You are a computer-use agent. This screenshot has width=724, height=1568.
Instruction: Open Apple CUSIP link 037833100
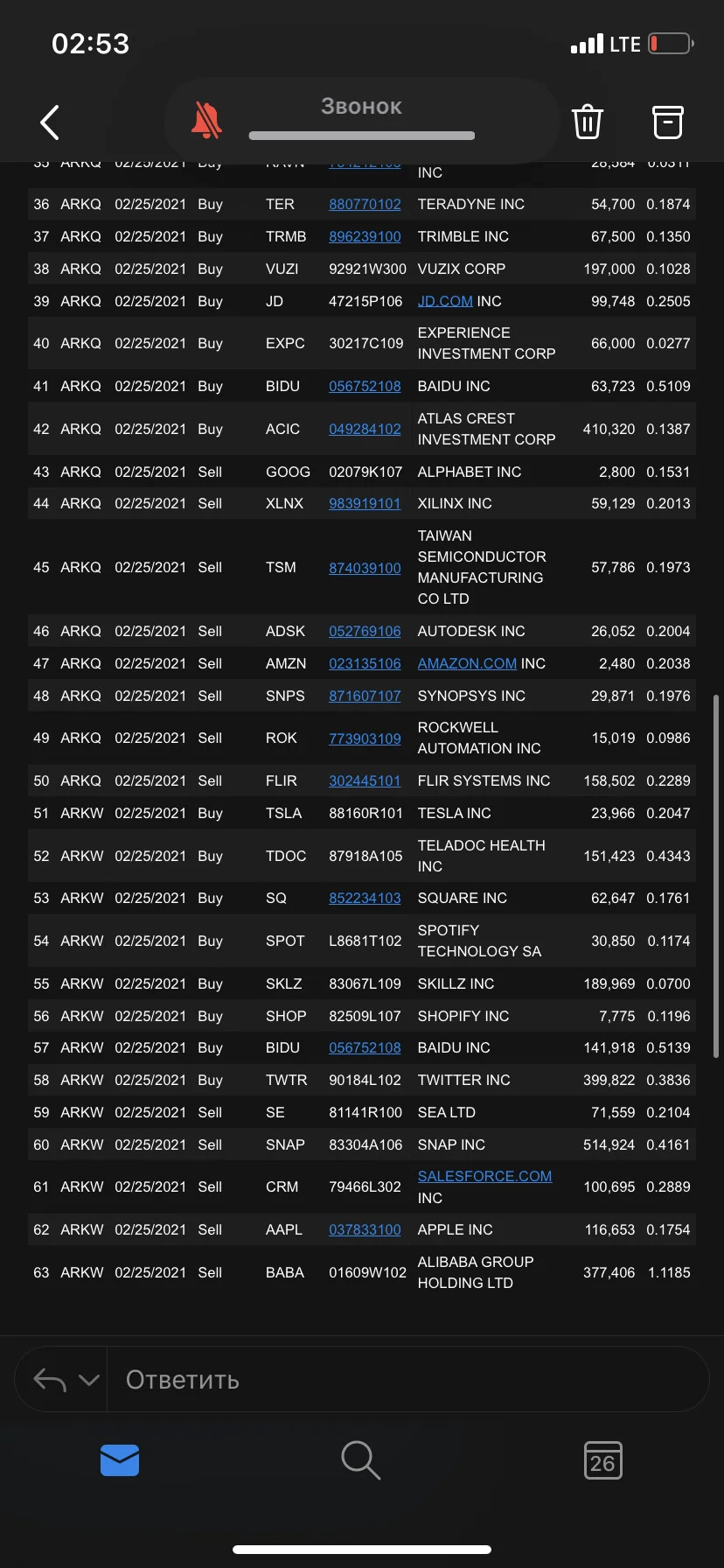[x=365, y=1229]
